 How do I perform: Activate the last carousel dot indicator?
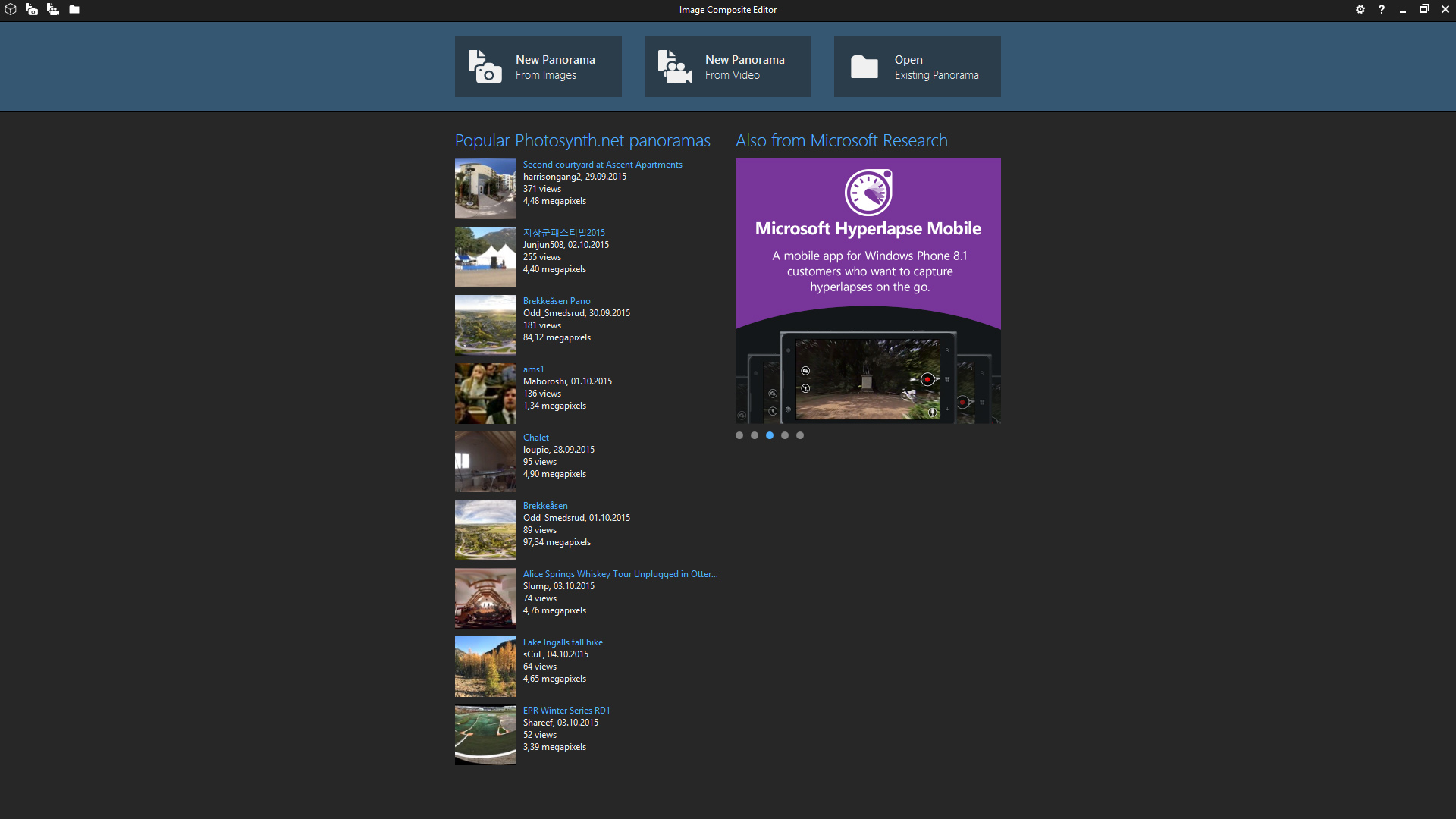point(800,435)
